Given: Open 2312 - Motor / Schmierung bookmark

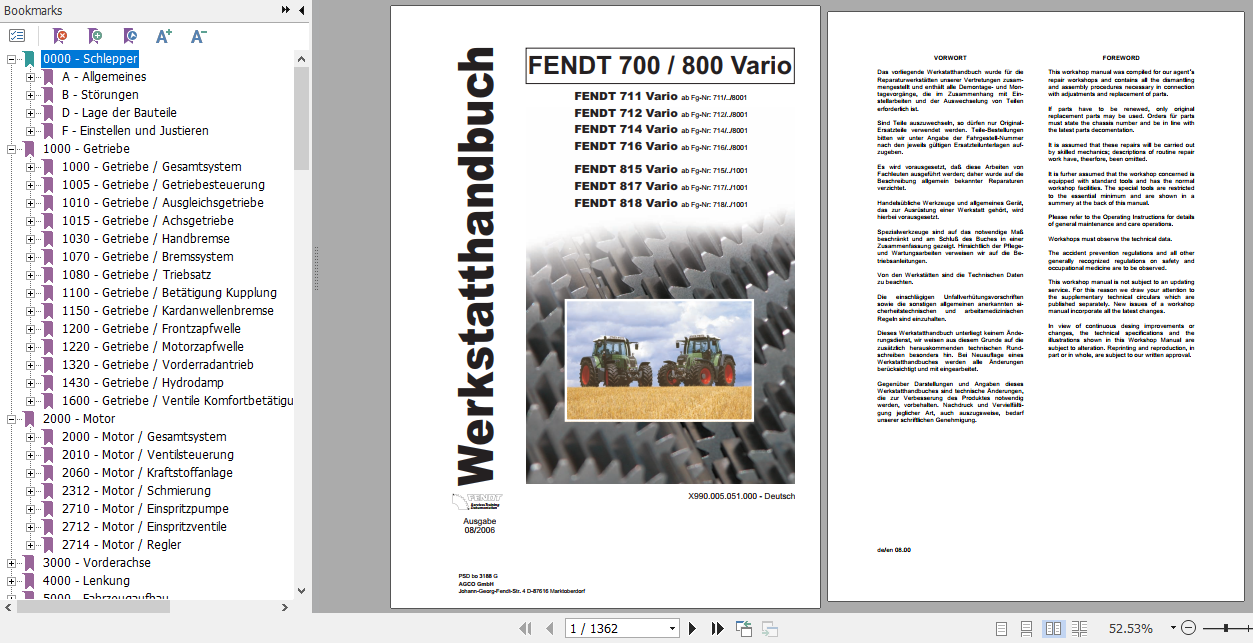Looking at the screenshot, I should click(x=135, y=491).
